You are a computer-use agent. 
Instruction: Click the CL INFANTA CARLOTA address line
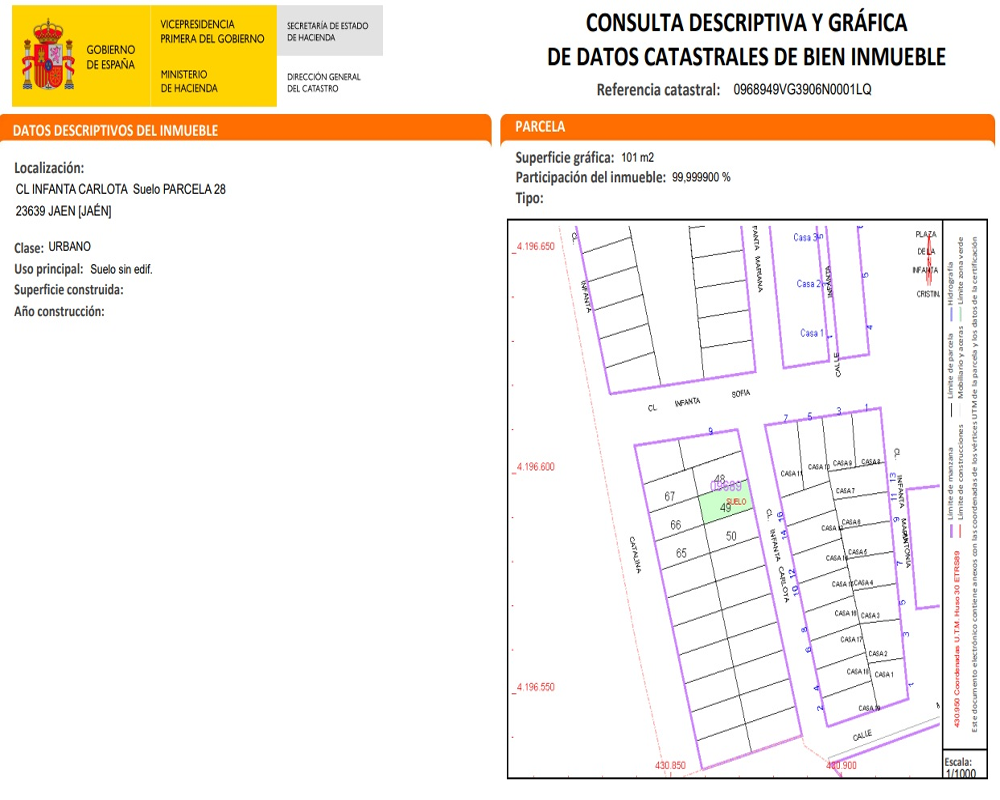121,189
